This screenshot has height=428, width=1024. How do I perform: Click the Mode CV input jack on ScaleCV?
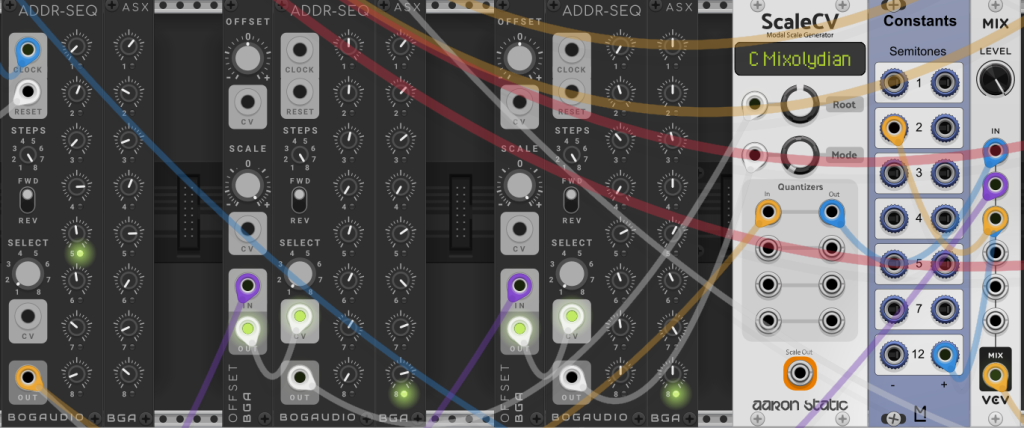point(755,155)
